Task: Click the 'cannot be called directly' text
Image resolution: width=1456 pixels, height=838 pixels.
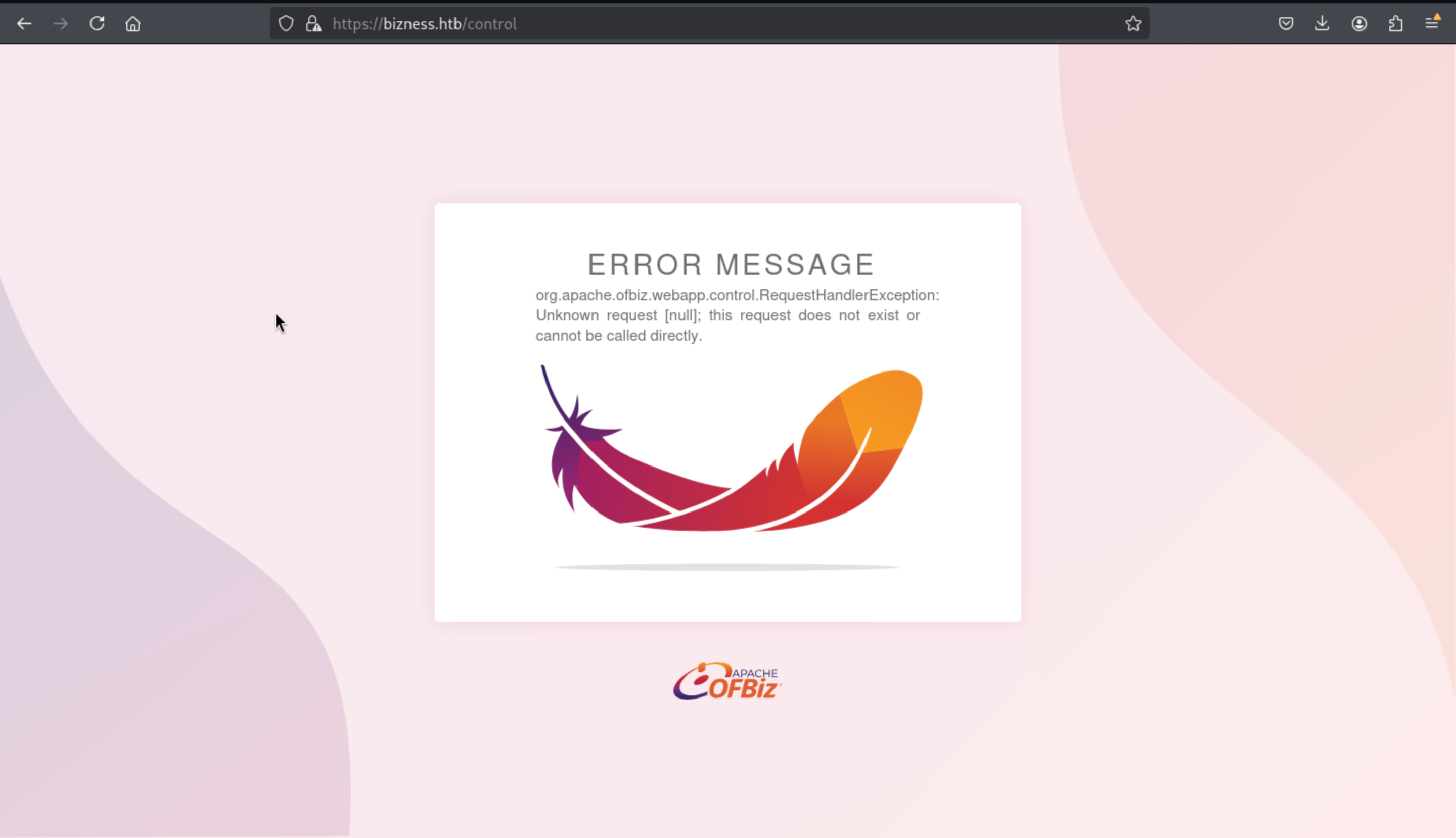Action: 618,336
